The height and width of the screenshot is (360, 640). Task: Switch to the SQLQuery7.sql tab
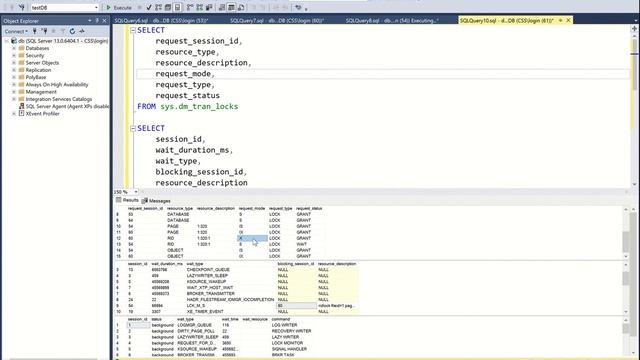pyautogui.click(x=277, y=20)
